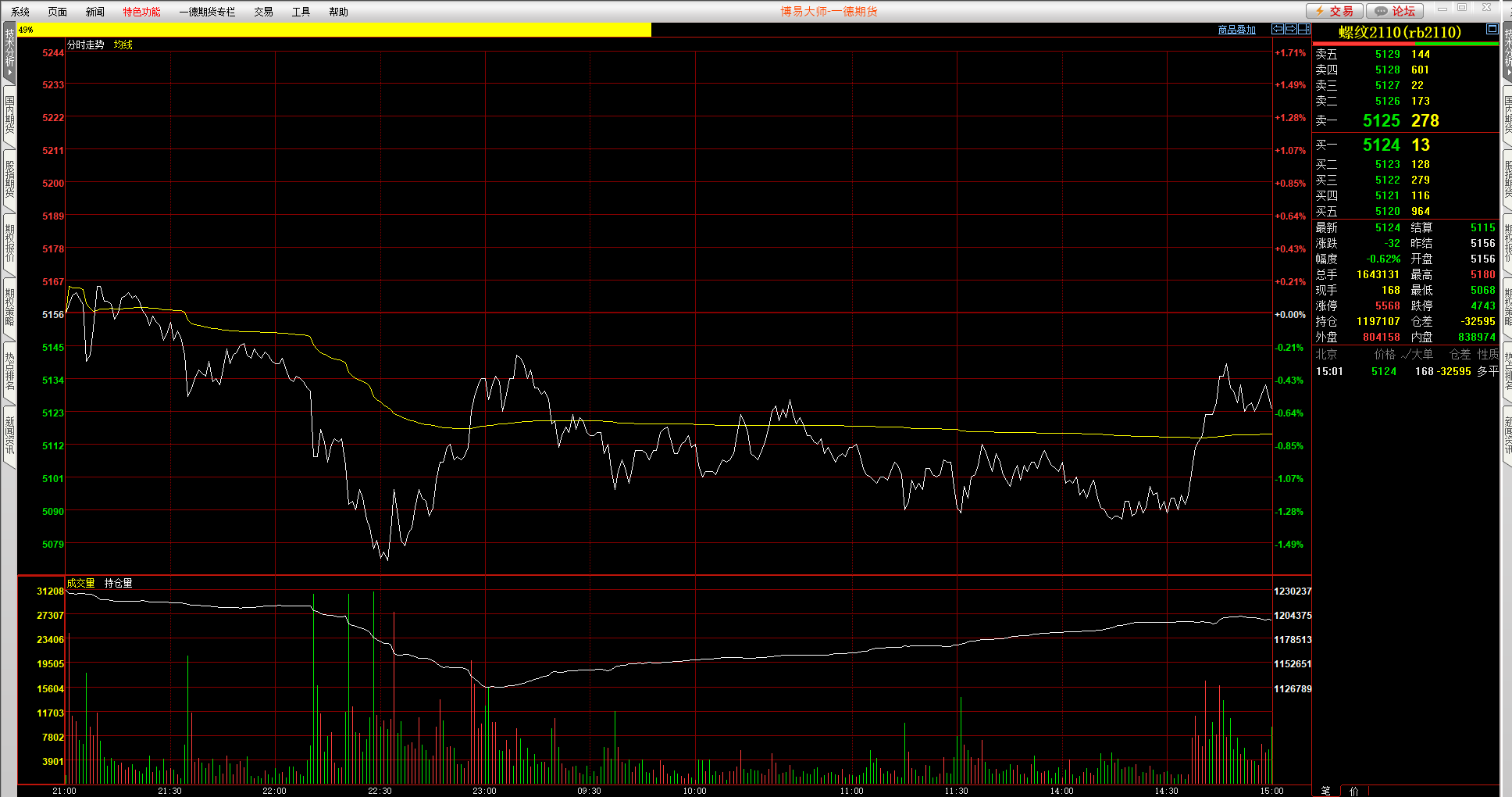1512x797 pixels.
Task: Open the 特色功能 menu
Action: [x=141, y=12]
